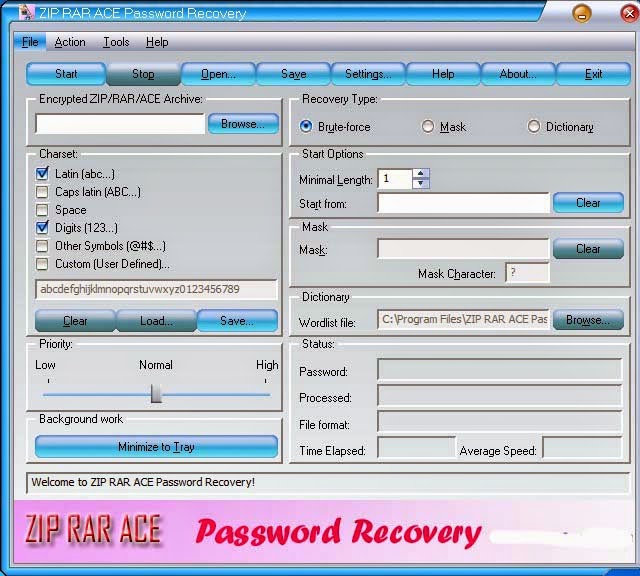
Task: Click the 'Welcome to ZIP RAR ACE' status message
Action: coord(143,483)
